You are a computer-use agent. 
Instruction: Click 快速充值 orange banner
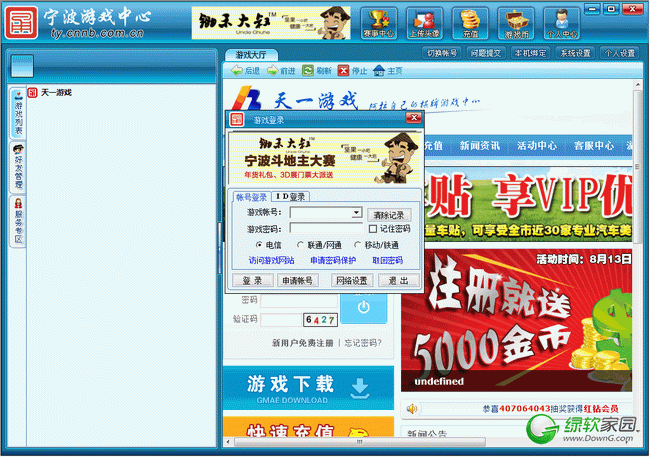[x=308, y=427]
